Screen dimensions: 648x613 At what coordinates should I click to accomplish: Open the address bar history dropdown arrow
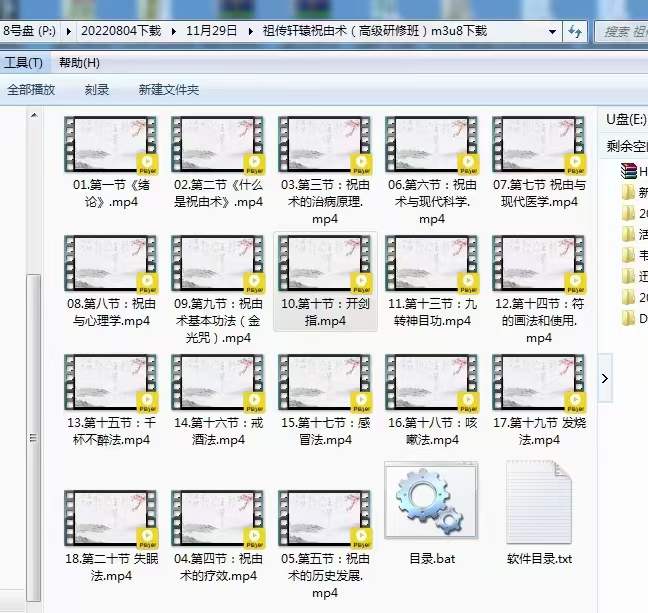click(x=550, y=32)
